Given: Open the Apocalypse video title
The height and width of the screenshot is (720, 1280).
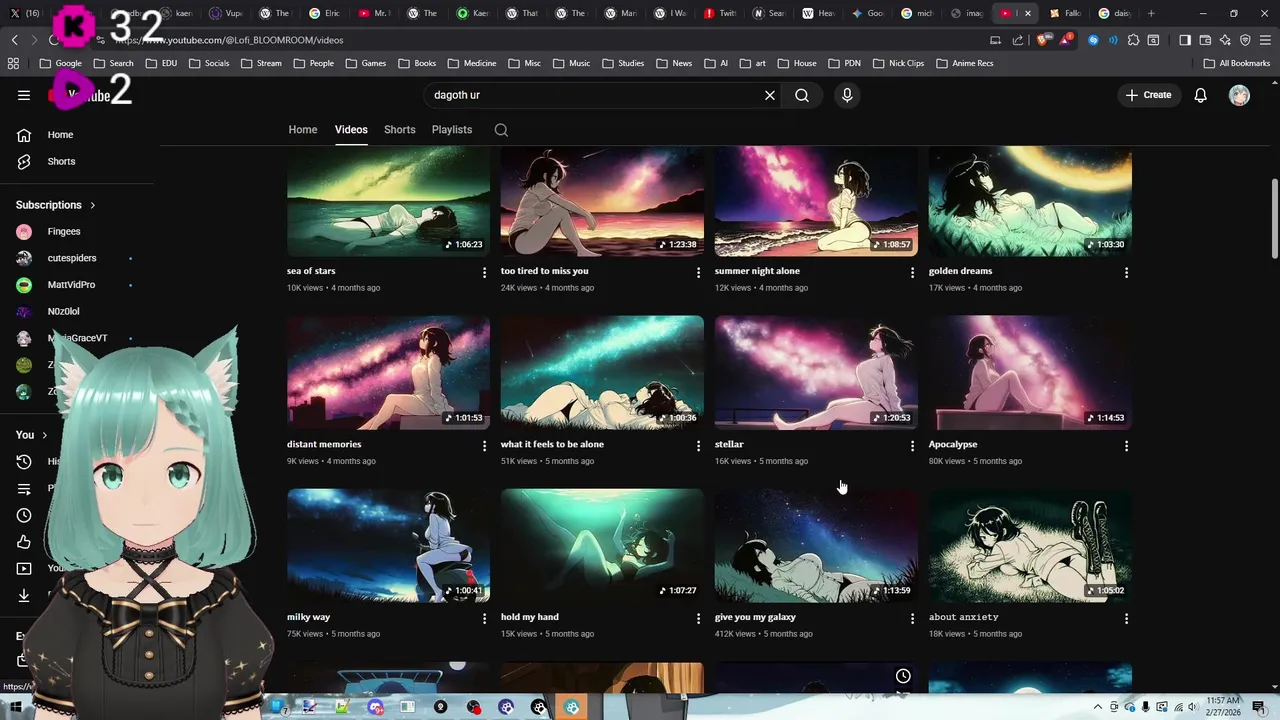Looking at the screenshot, I should [x=953, y=444].
